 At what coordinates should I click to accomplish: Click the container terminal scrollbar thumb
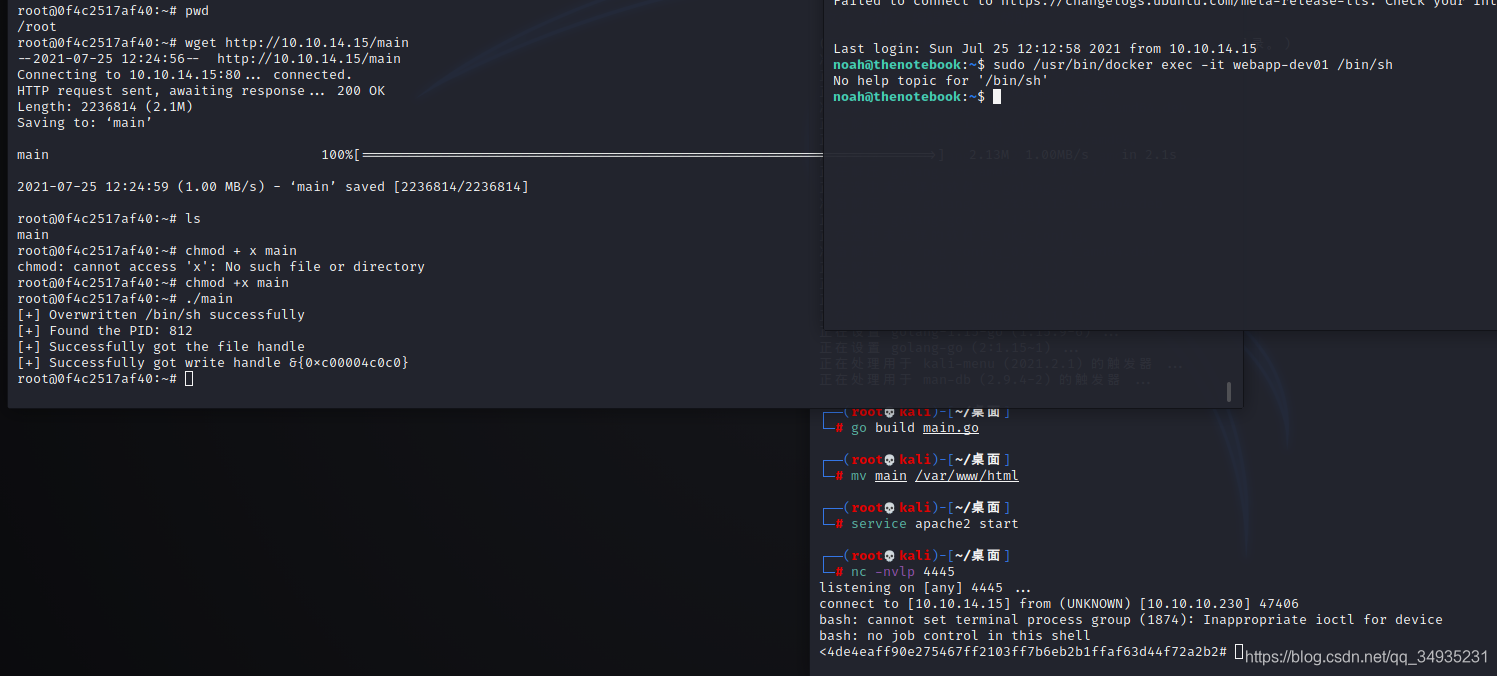pyautogui.click(x=1229, y=391)
